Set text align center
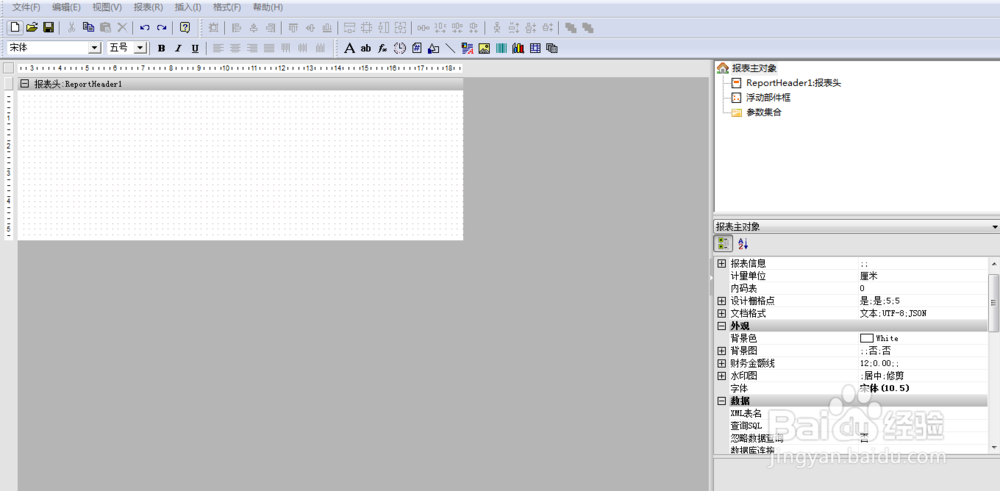Image resolution: width=1000 pixels, height=491 pixels. (235, 48)
